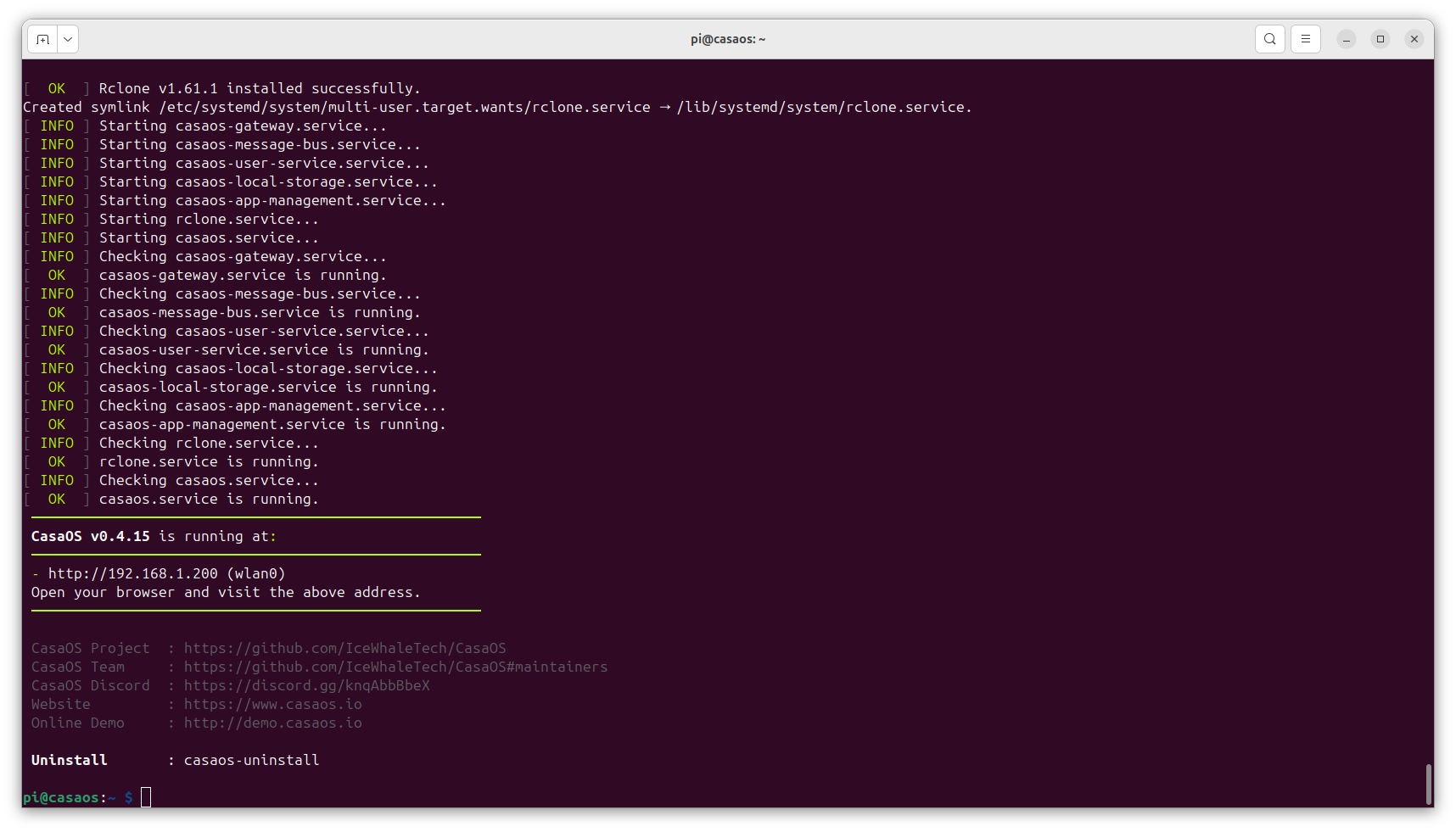
Task: Click 'Starting casaos-user-service.service...' line
Action: (264, 164)
